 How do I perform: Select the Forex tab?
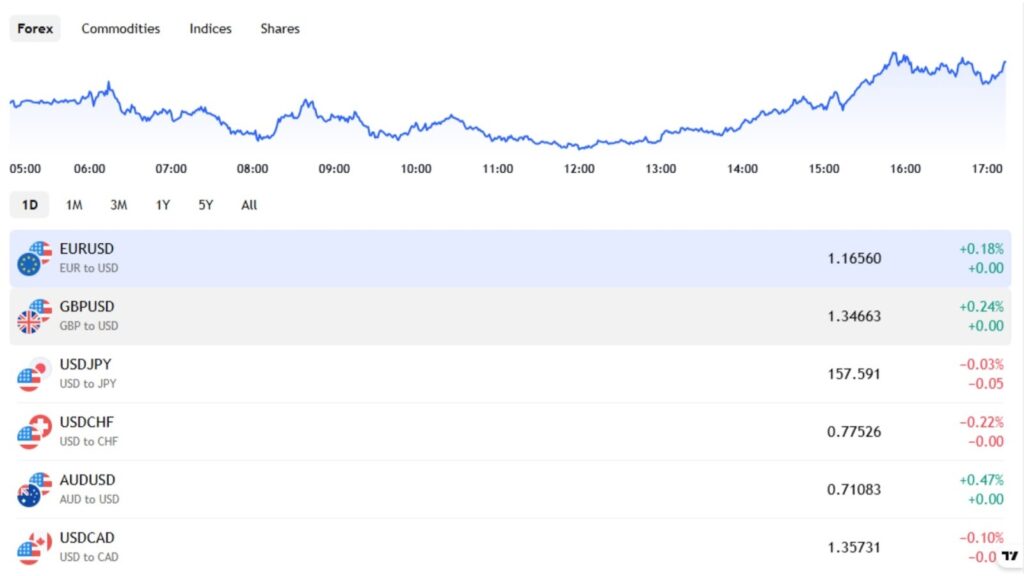tap(35, 29)
